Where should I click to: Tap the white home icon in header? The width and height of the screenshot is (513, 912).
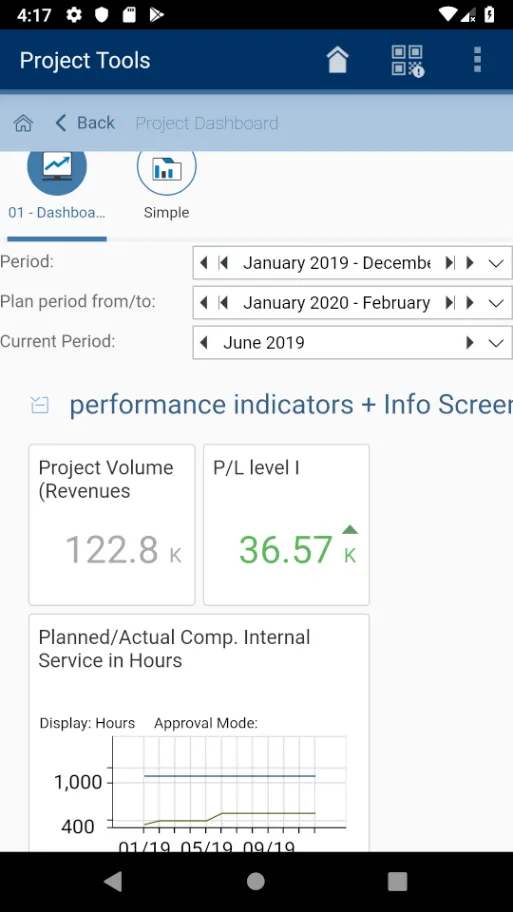pos(337,60)
